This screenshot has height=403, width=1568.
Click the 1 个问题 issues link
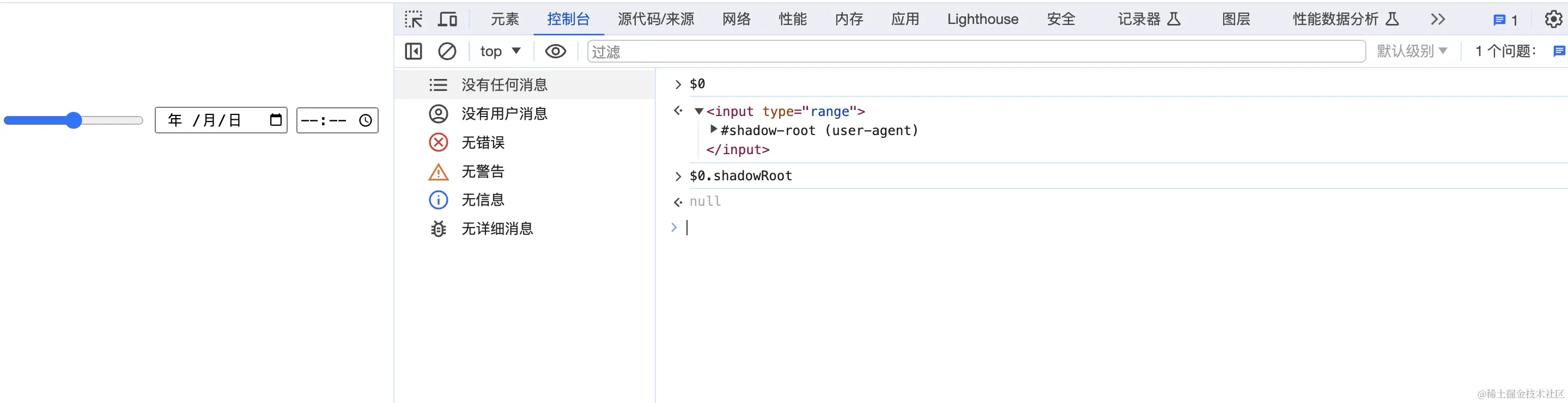(1505, 51)
